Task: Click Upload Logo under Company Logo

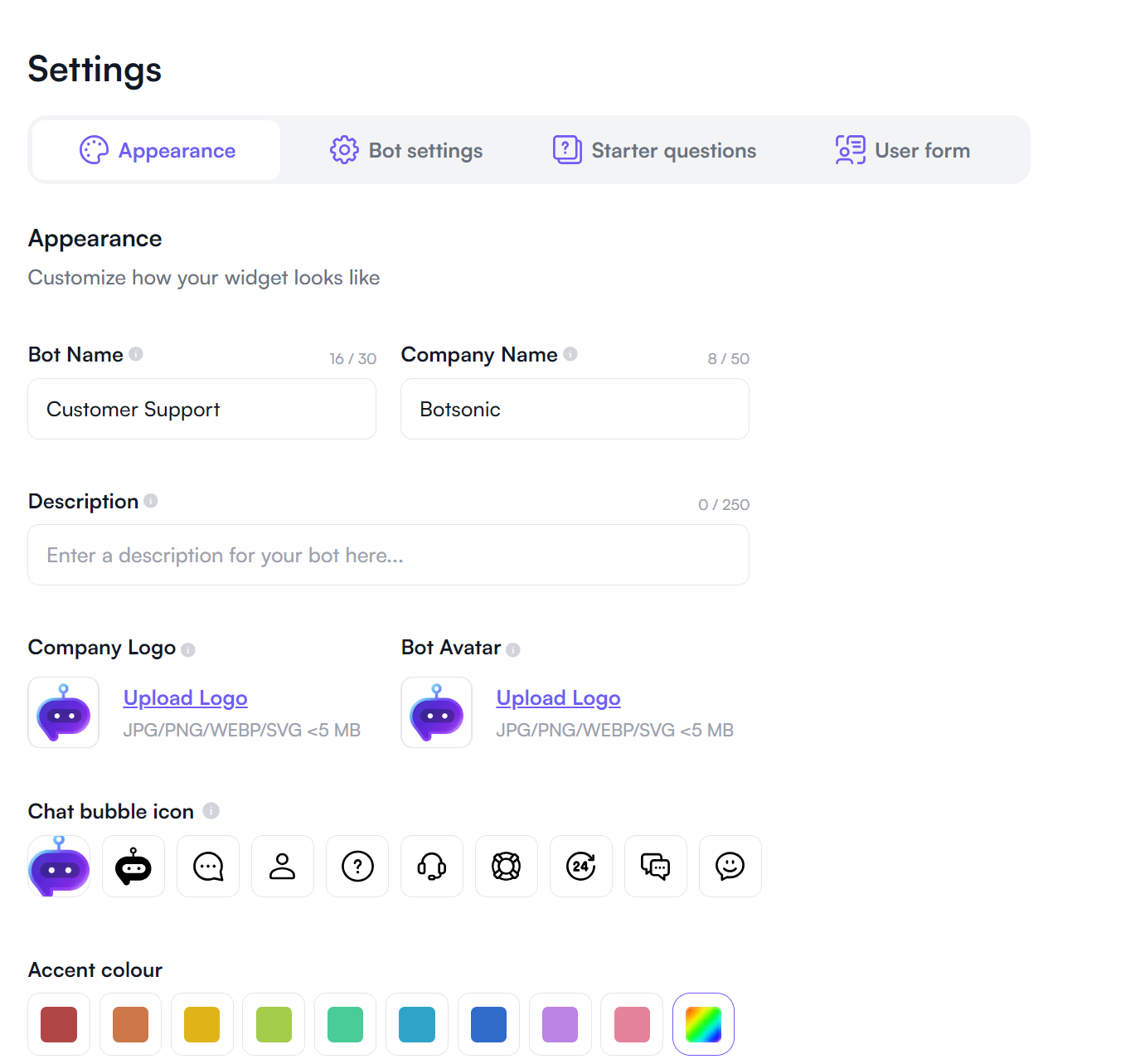Action: (x=185, y=697)
